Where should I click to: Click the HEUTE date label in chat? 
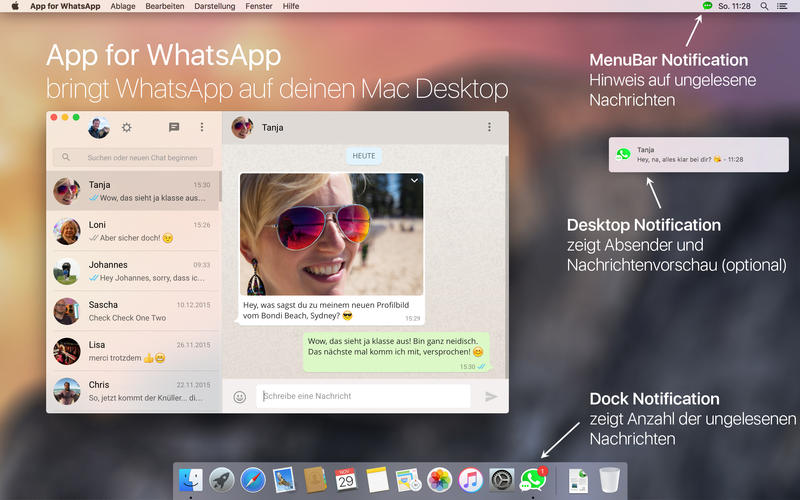(364, 156)
